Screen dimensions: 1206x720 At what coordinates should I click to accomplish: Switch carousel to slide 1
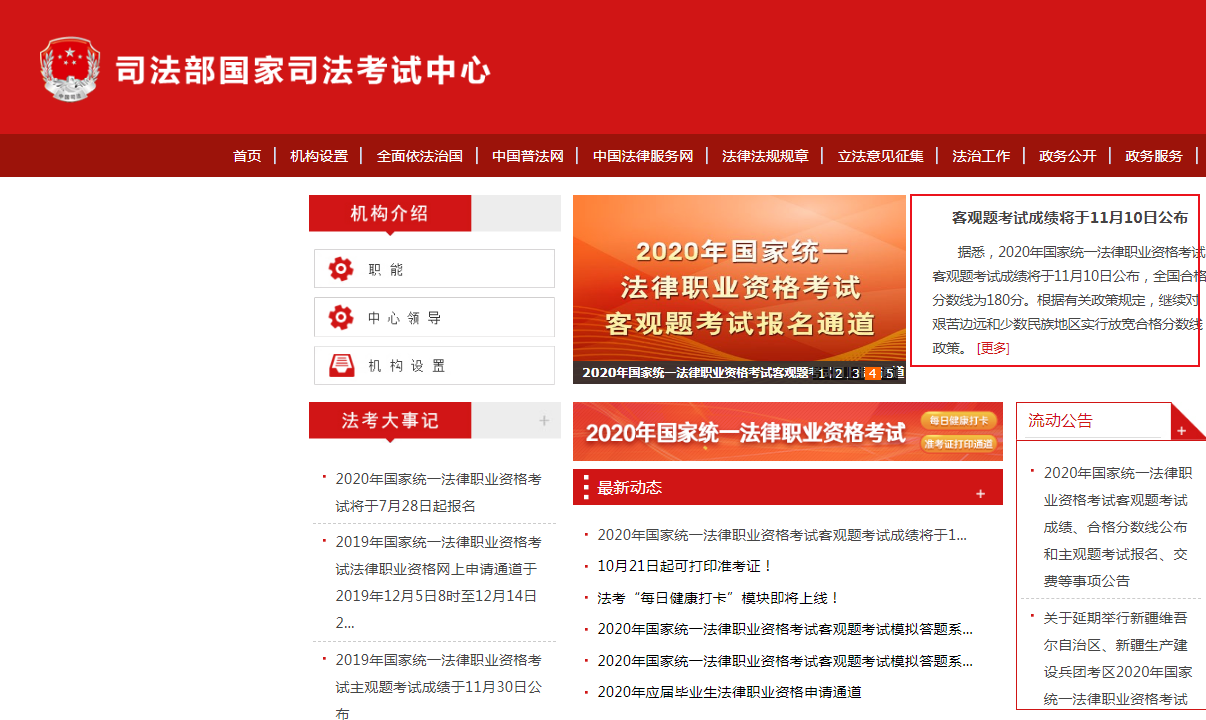pos(822,374)
